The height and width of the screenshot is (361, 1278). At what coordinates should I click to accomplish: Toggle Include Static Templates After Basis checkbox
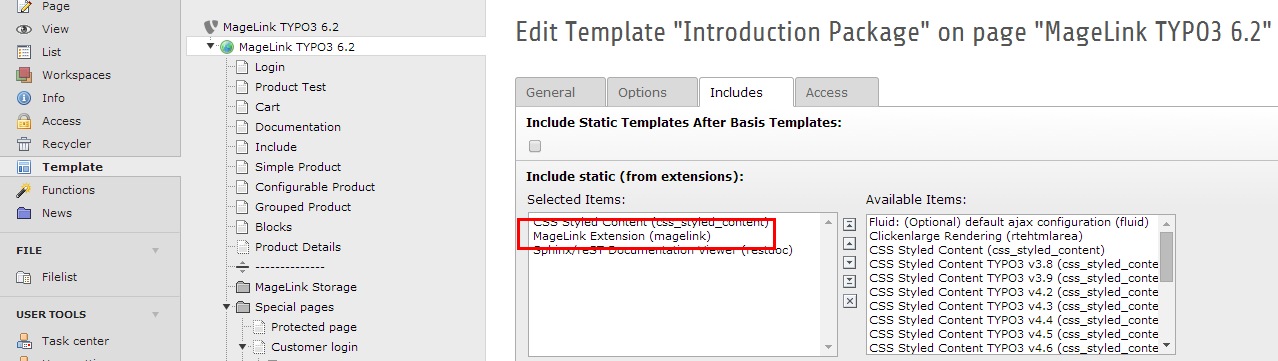[x=535, y=146]
